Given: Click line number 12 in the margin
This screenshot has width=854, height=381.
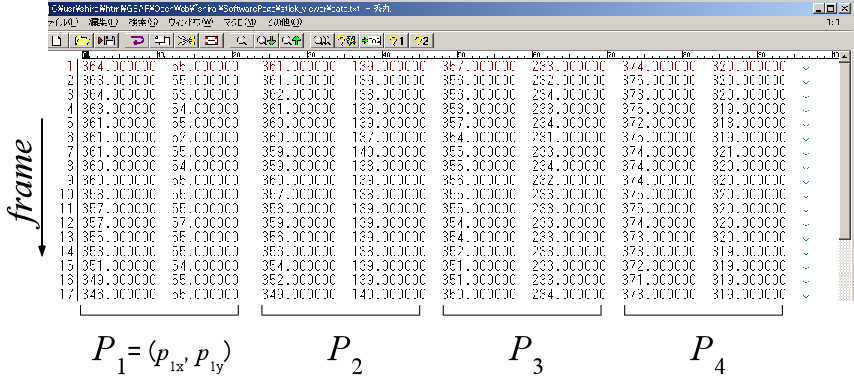Looking at the screenshot, I should pos(66,222).
